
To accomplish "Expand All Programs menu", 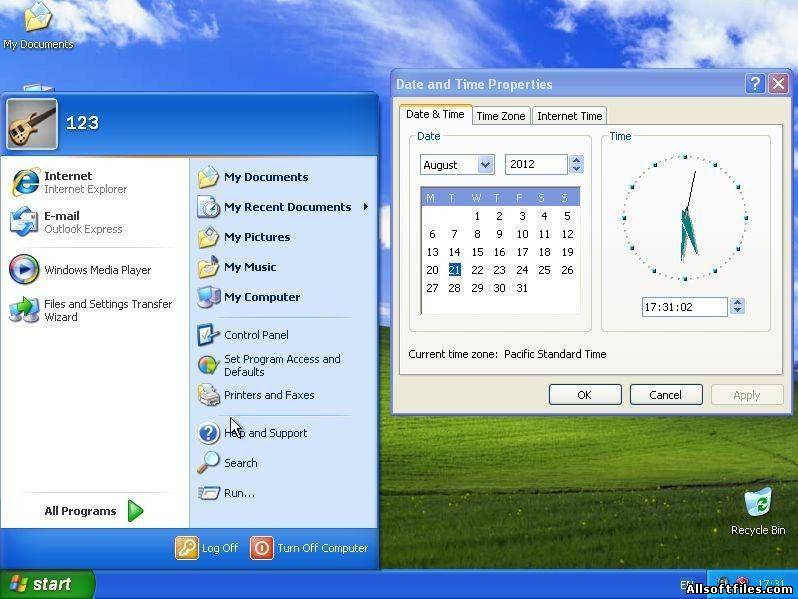I will pyautogui.click(x=94, y=511).
